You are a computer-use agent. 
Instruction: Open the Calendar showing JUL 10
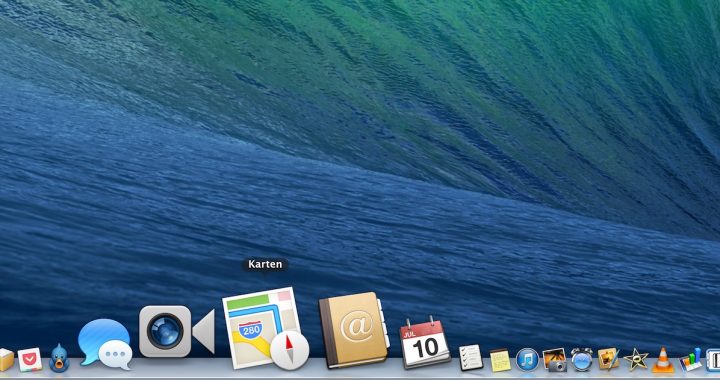click(x=425, y=342)
